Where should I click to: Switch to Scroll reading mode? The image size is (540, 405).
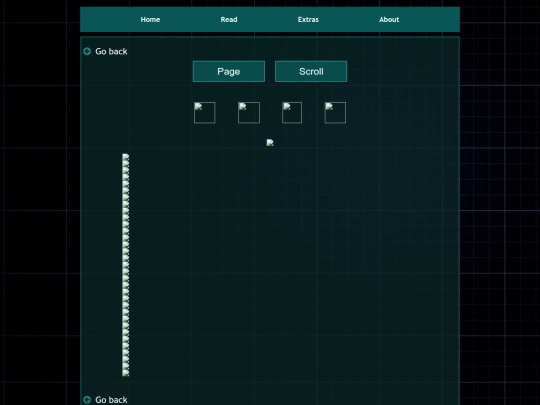[311, 71]
